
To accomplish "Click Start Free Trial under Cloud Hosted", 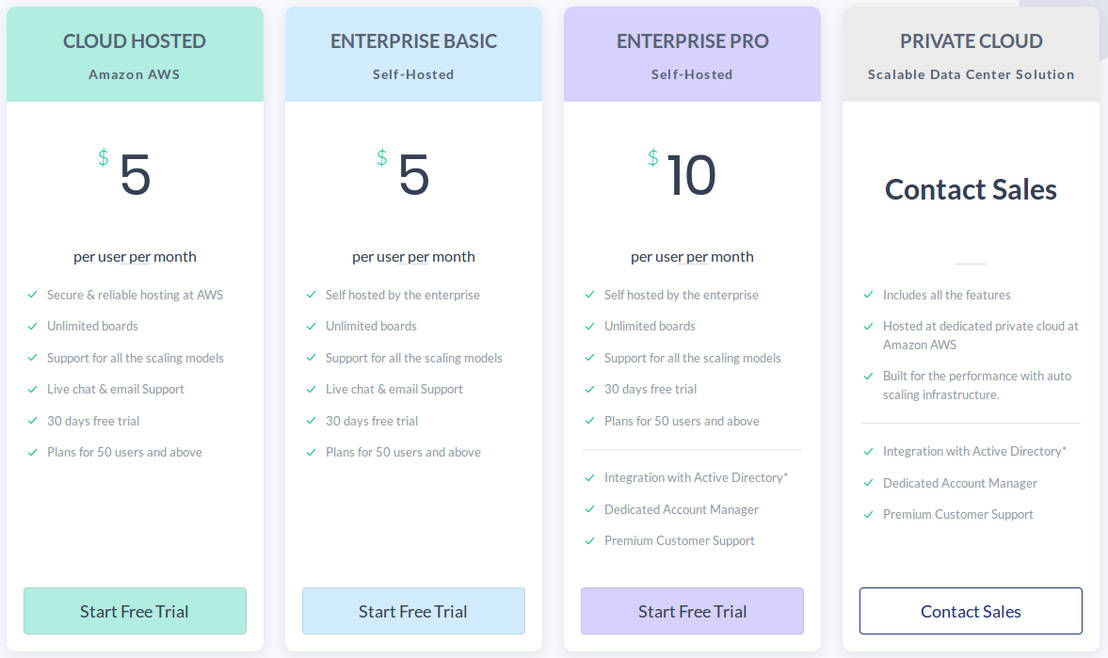I will point(135,611).
